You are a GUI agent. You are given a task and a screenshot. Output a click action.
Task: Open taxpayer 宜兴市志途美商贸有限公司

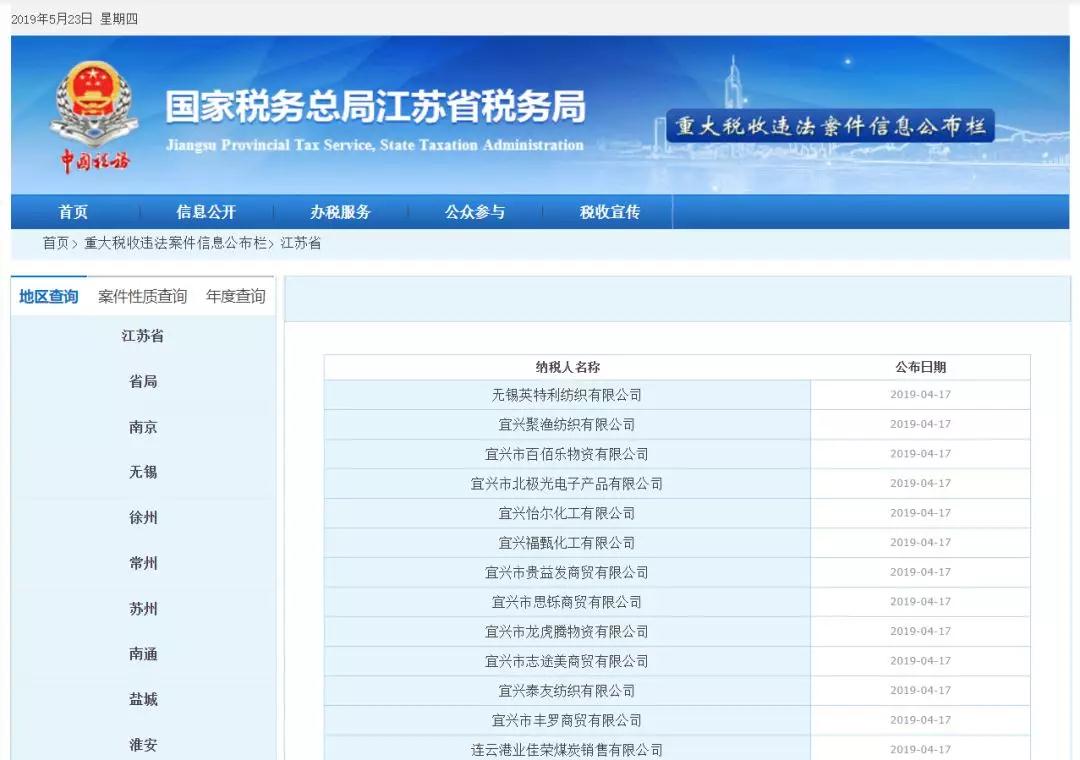[567, 661]
